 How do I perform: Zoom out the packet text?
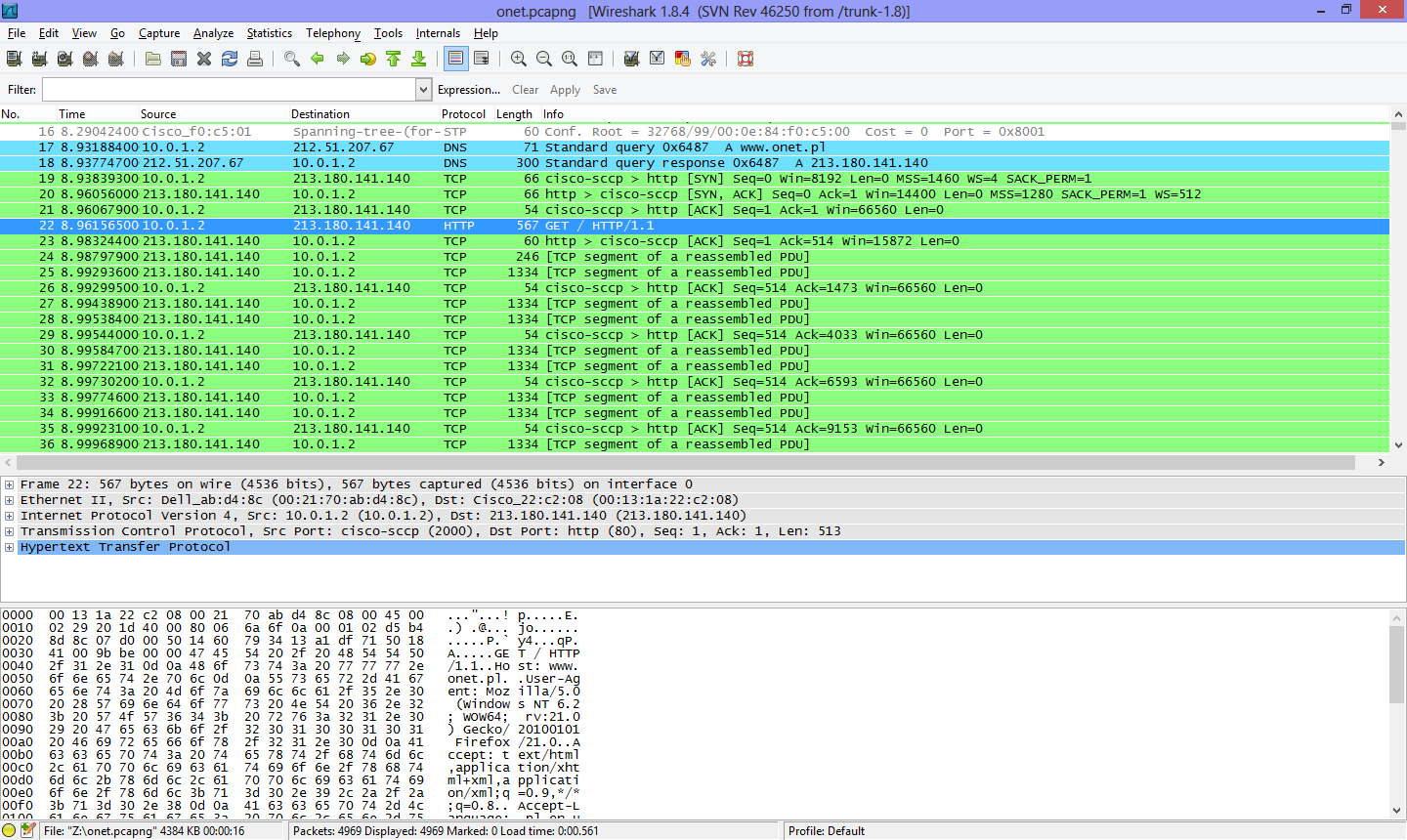544,59
